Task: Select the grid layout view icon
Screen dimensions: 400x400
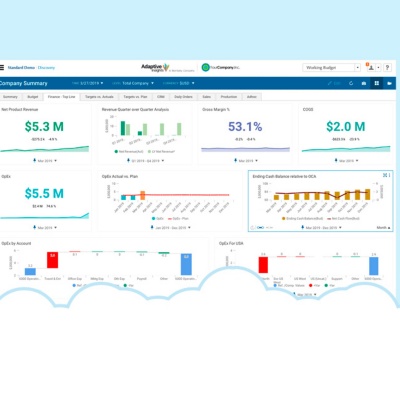Action: 377,83
